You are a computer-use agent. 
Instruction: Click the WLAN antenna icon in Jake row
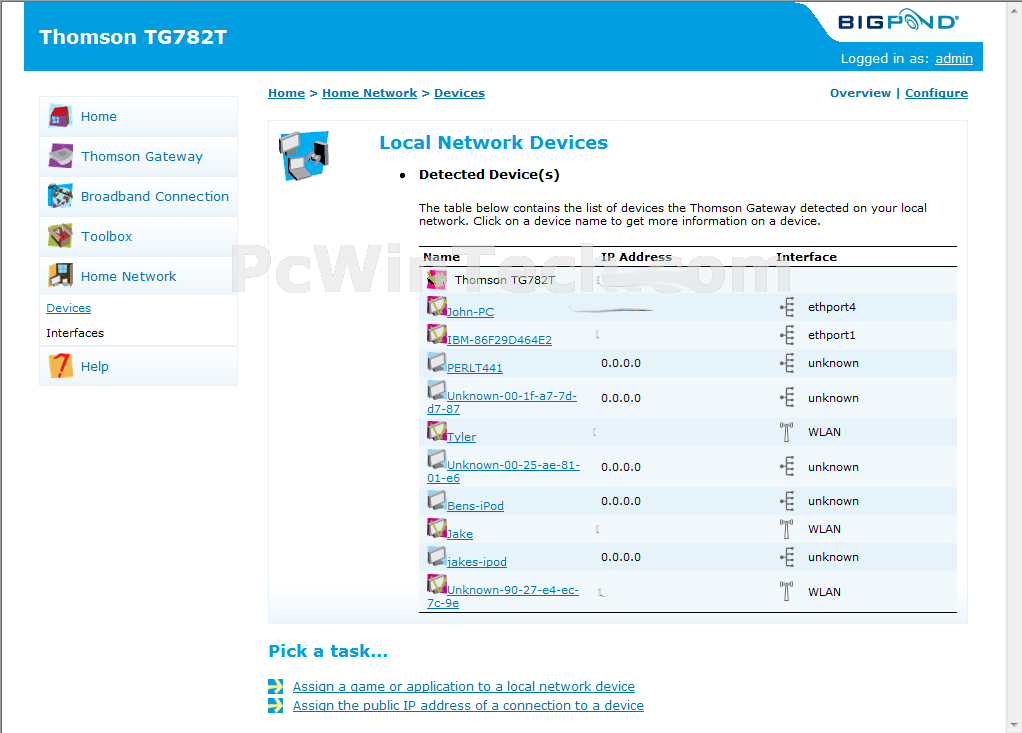coord(787,529)
